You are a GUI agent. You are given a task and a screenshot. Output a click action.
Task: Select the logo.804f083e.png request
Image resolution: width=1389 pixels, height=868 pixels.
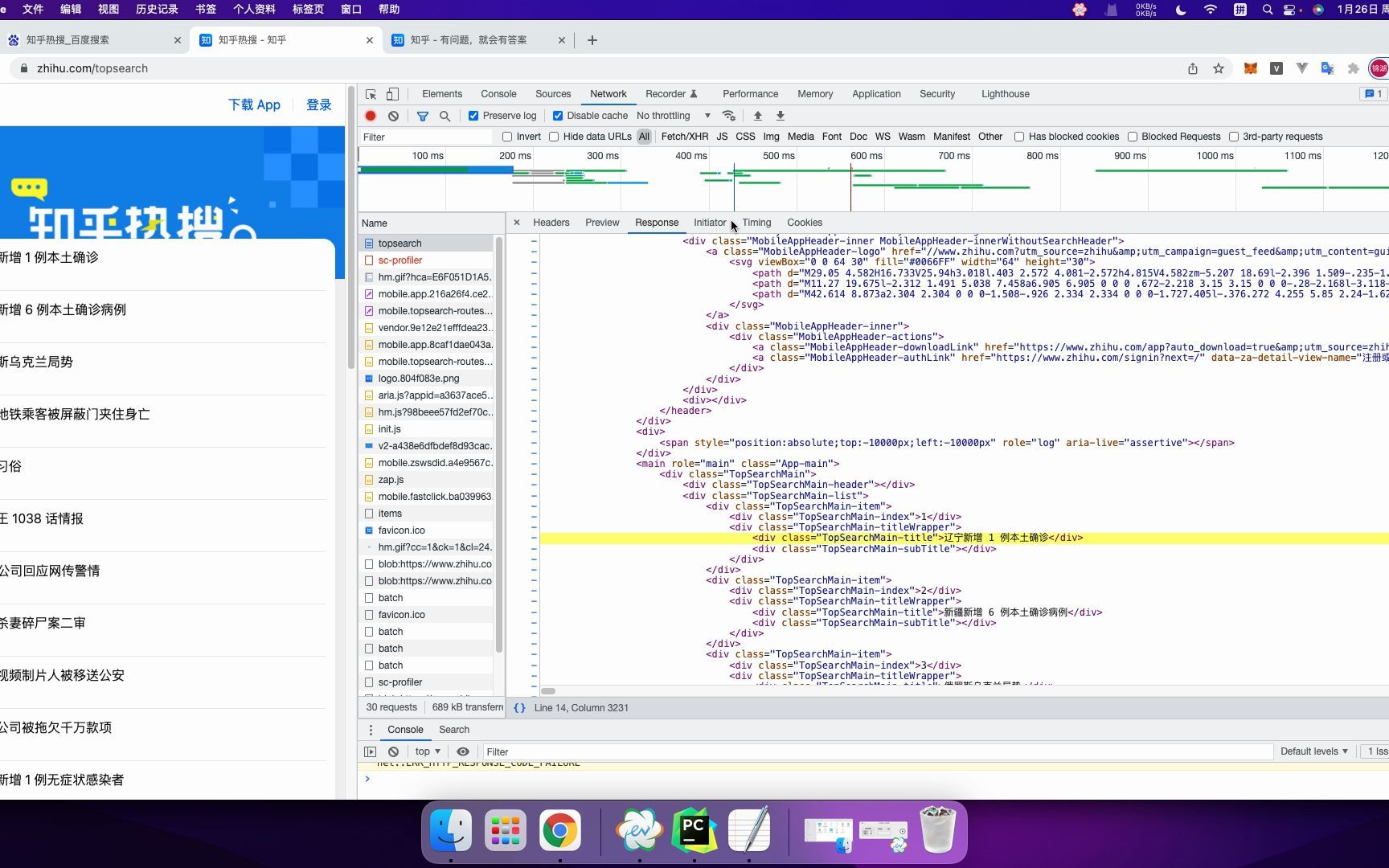(426, 379)
